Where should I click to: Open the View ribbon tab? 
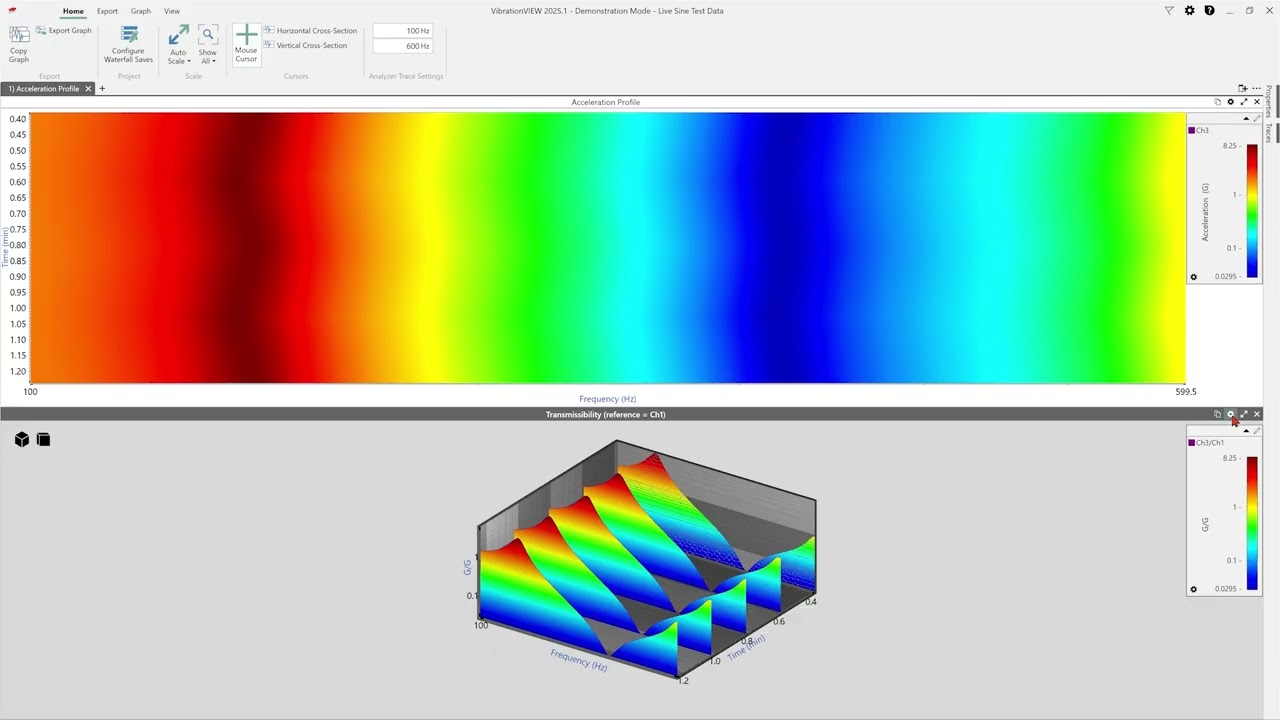(171, 11)
